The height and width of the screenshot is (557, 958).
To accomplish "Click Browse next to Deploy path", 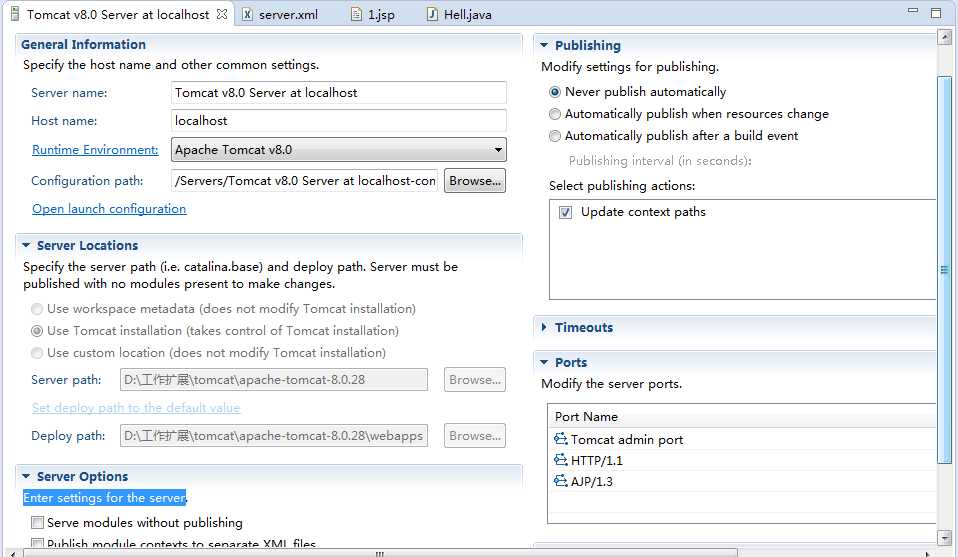I will pos(475,436).
